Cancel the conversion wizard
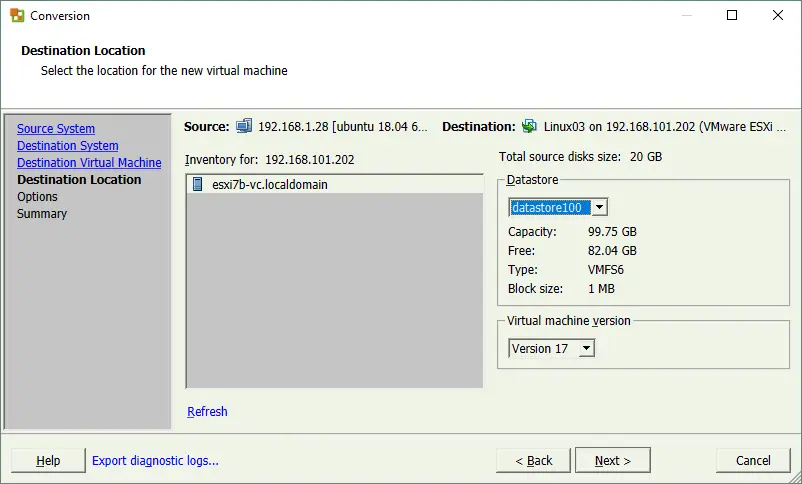Viewport: 802px width, 484px height. [753, 460]
